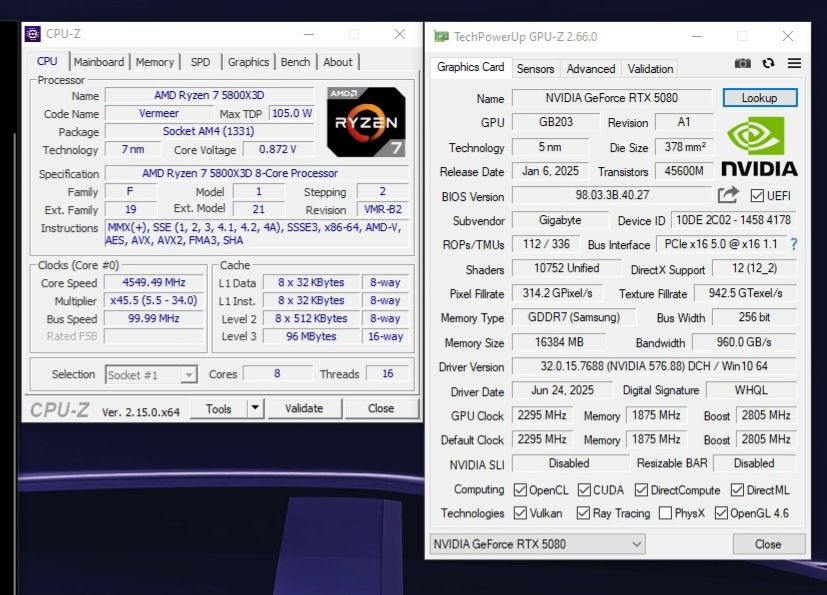Click CPU-Z Close button
Image resolution: width=827 pixels, height=595 pixels.
[x=381, y=409]
